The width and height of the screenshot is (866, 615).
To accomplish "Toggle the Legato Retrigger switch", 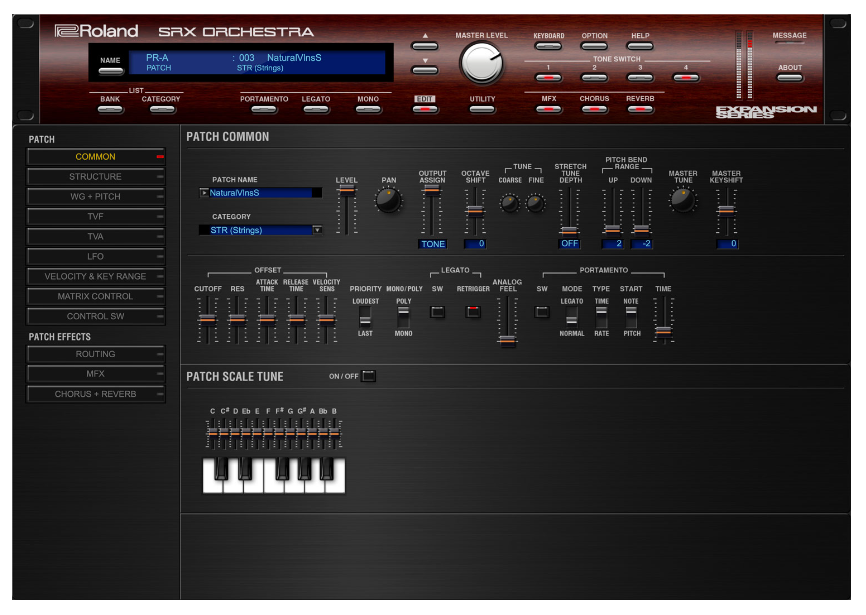I will coord(473,312).
